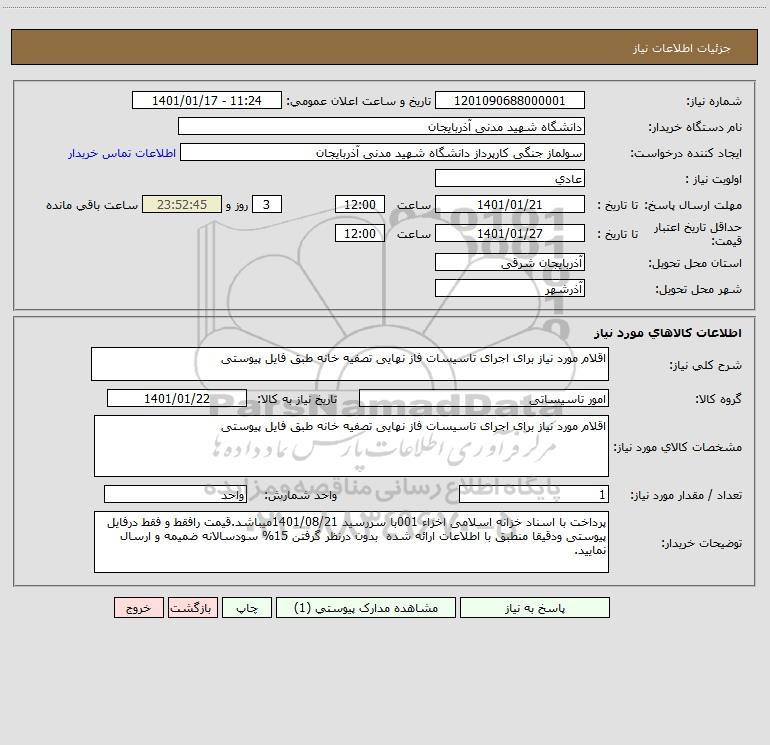Click the 'شماره نیاز:' label

click(714, 101)
